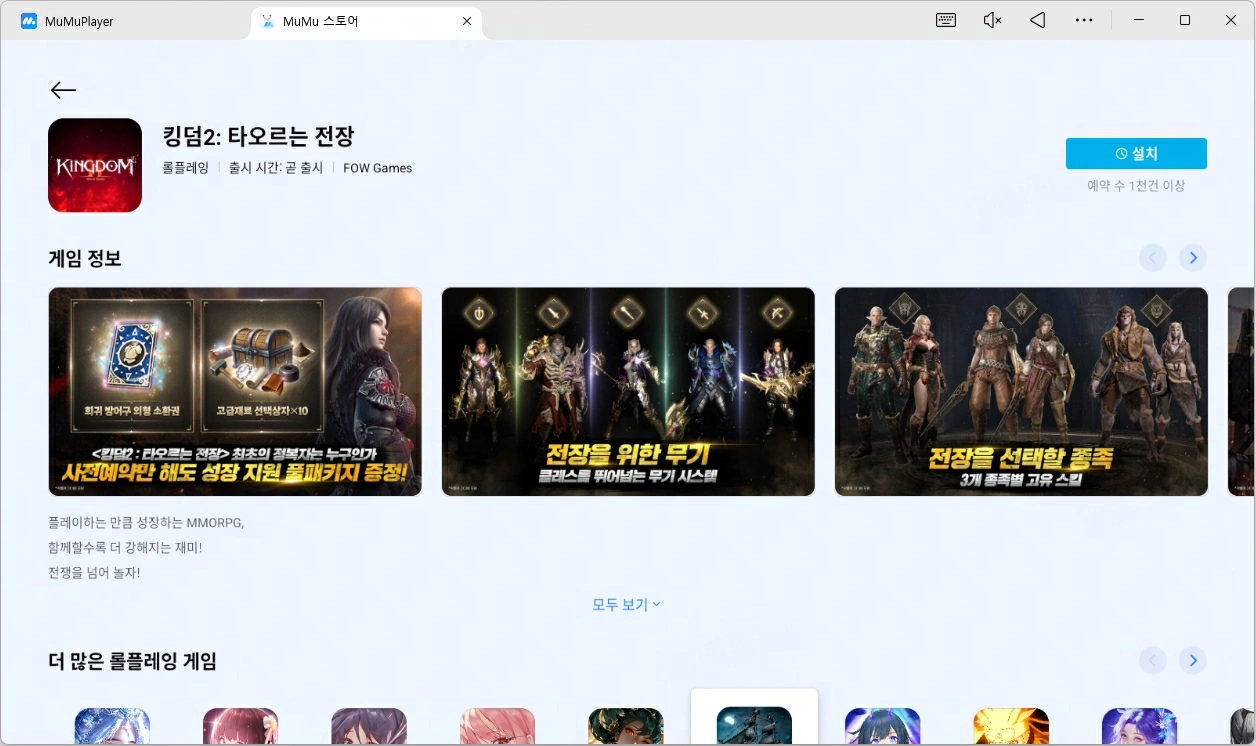
Task: Open the pre-registration reward package screenshot
Action: click(235, 392)
